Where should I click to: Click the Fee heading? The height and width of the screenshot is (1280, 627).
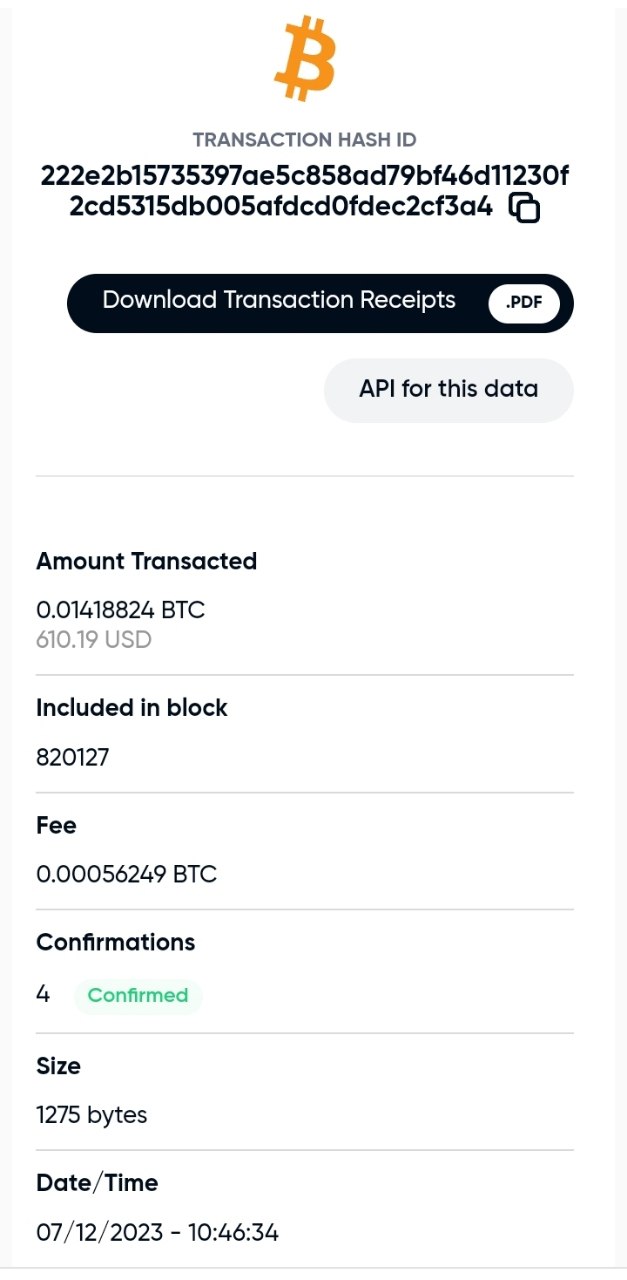56,825
